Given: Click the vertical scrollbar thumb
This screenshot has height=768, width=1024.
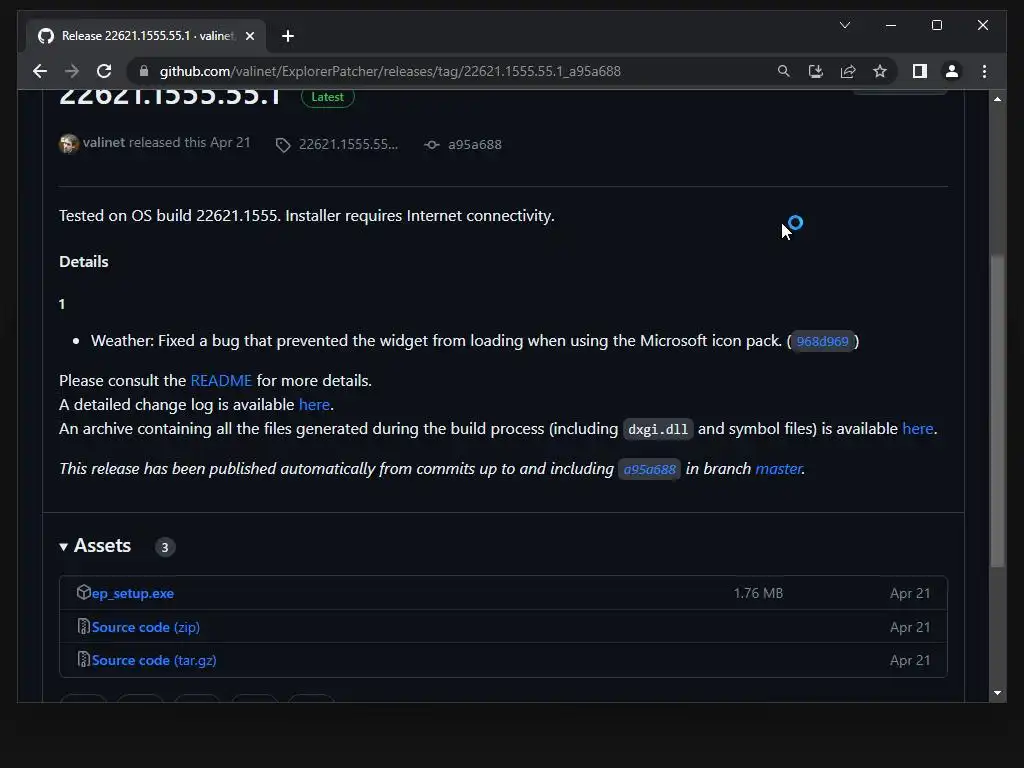Looking at the screenshot, I should (x=997, y=411).
